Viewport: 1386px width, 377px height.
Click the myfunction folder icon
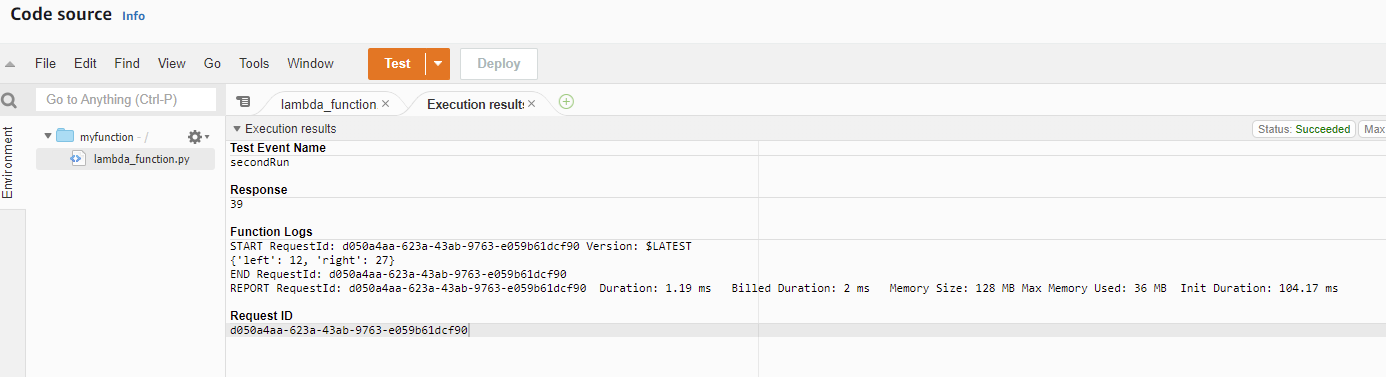pos(65,136)
